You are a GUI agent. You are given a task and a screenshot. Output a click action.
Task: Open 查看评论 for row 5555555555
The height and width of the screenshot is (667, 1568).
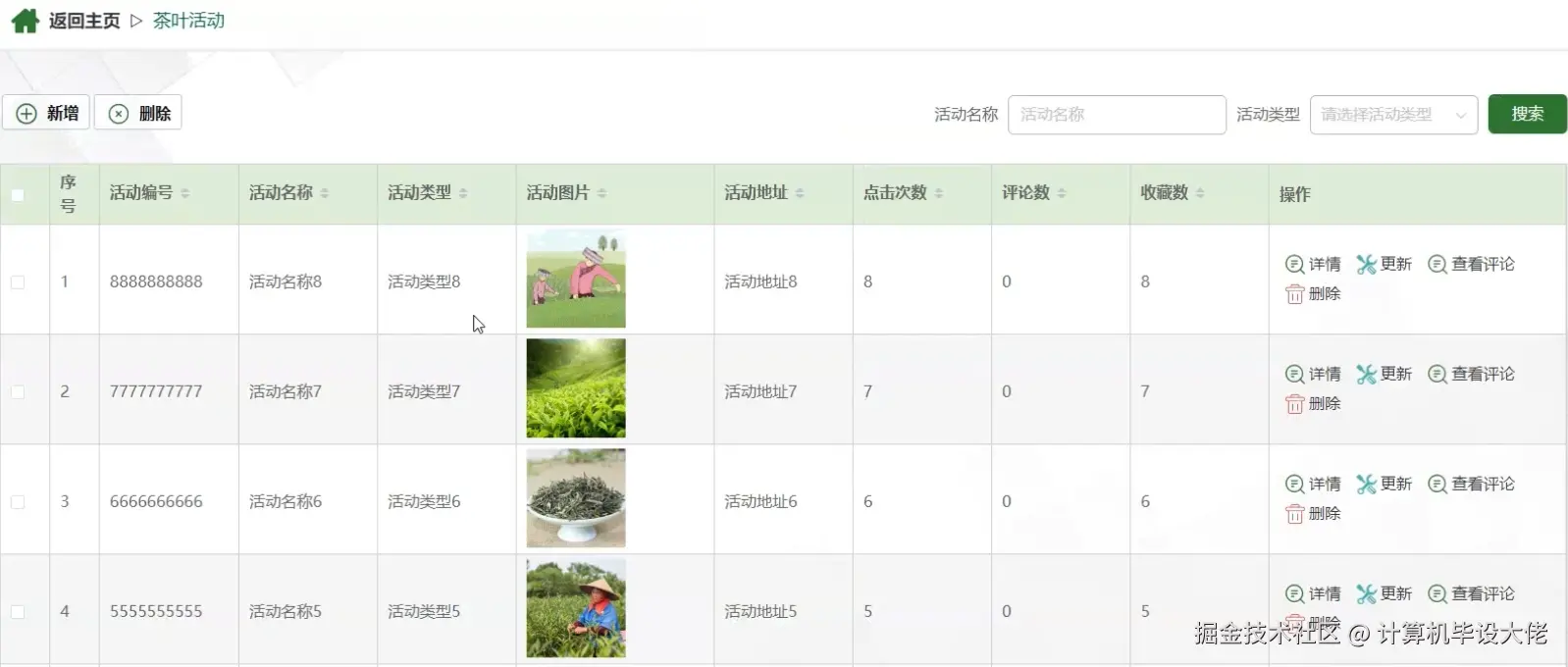[1471, 593]
